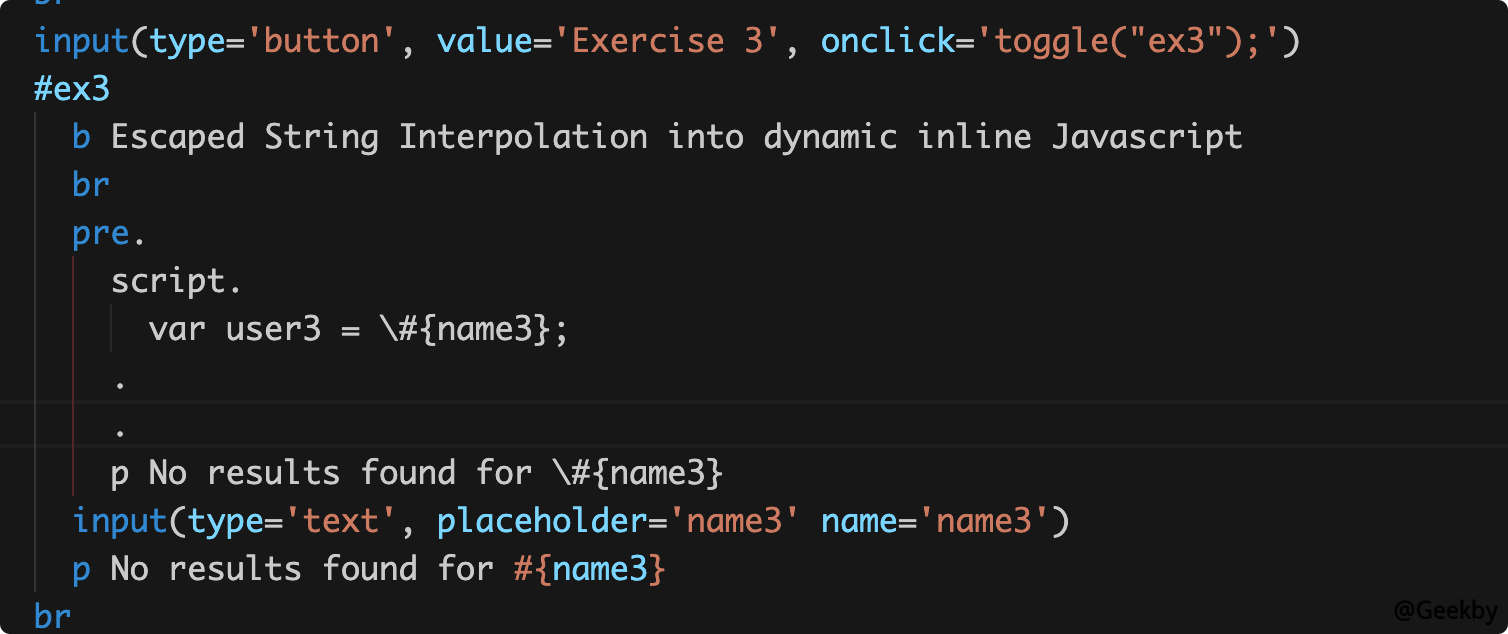The height and width of the screenshot is (634, 1508).
Task: Click the word 'Escaped' in bold line
Action: [178, 137]
